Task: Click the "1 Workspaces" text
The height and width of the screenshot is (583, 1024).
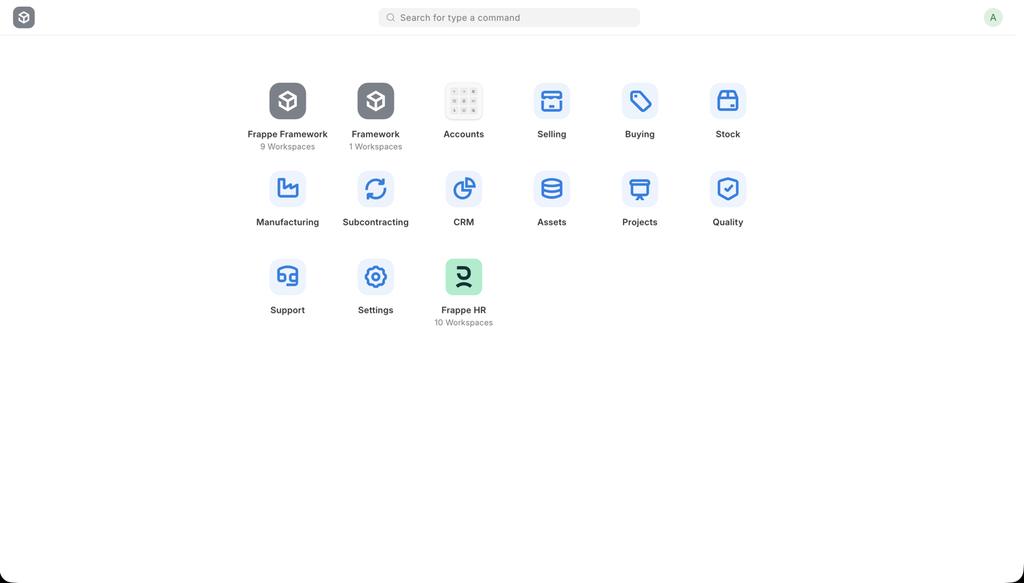Action: [376, 147]
